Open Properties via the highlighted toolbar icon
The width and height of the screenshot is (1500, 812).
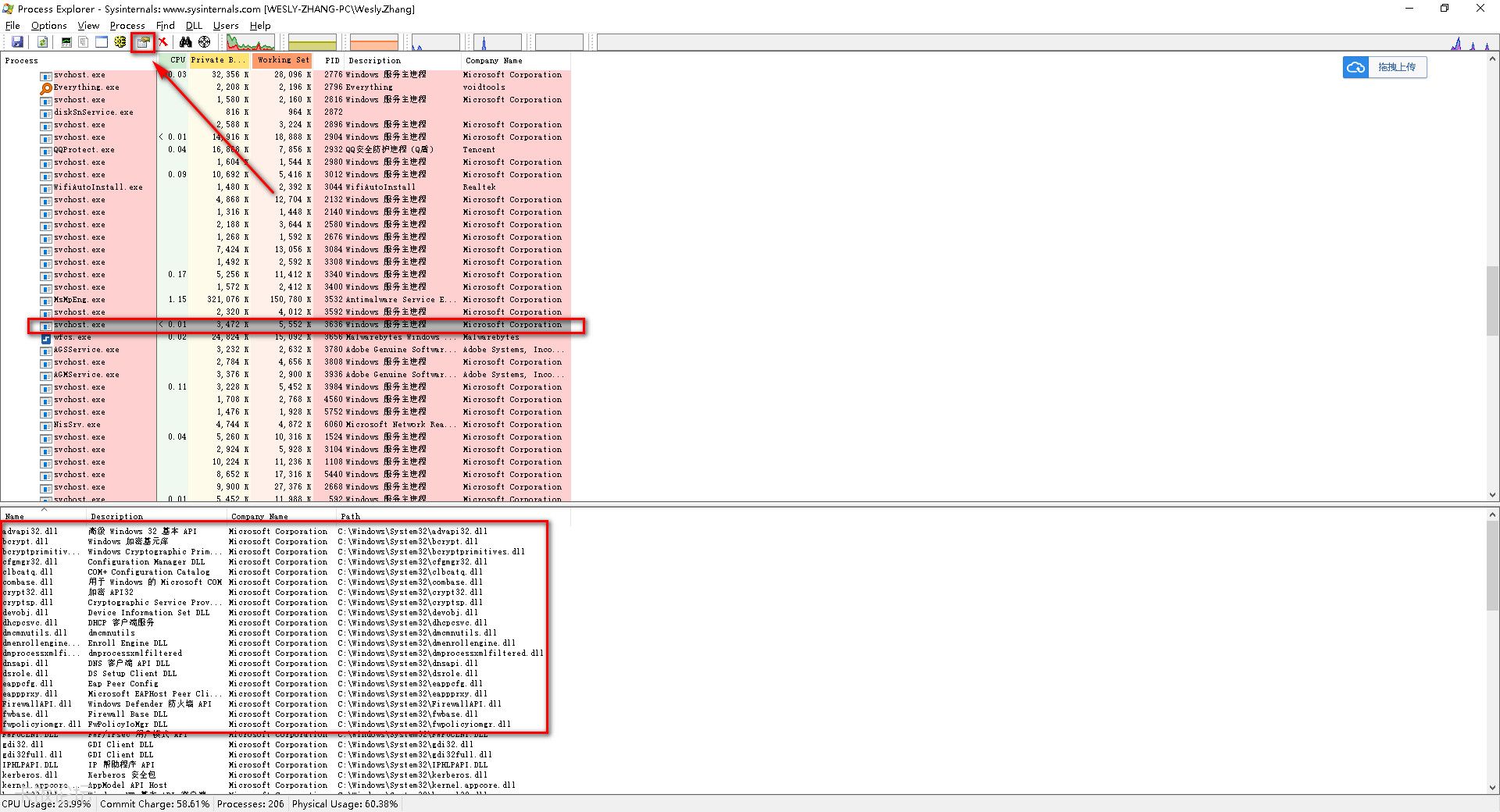tap(143, 42)
